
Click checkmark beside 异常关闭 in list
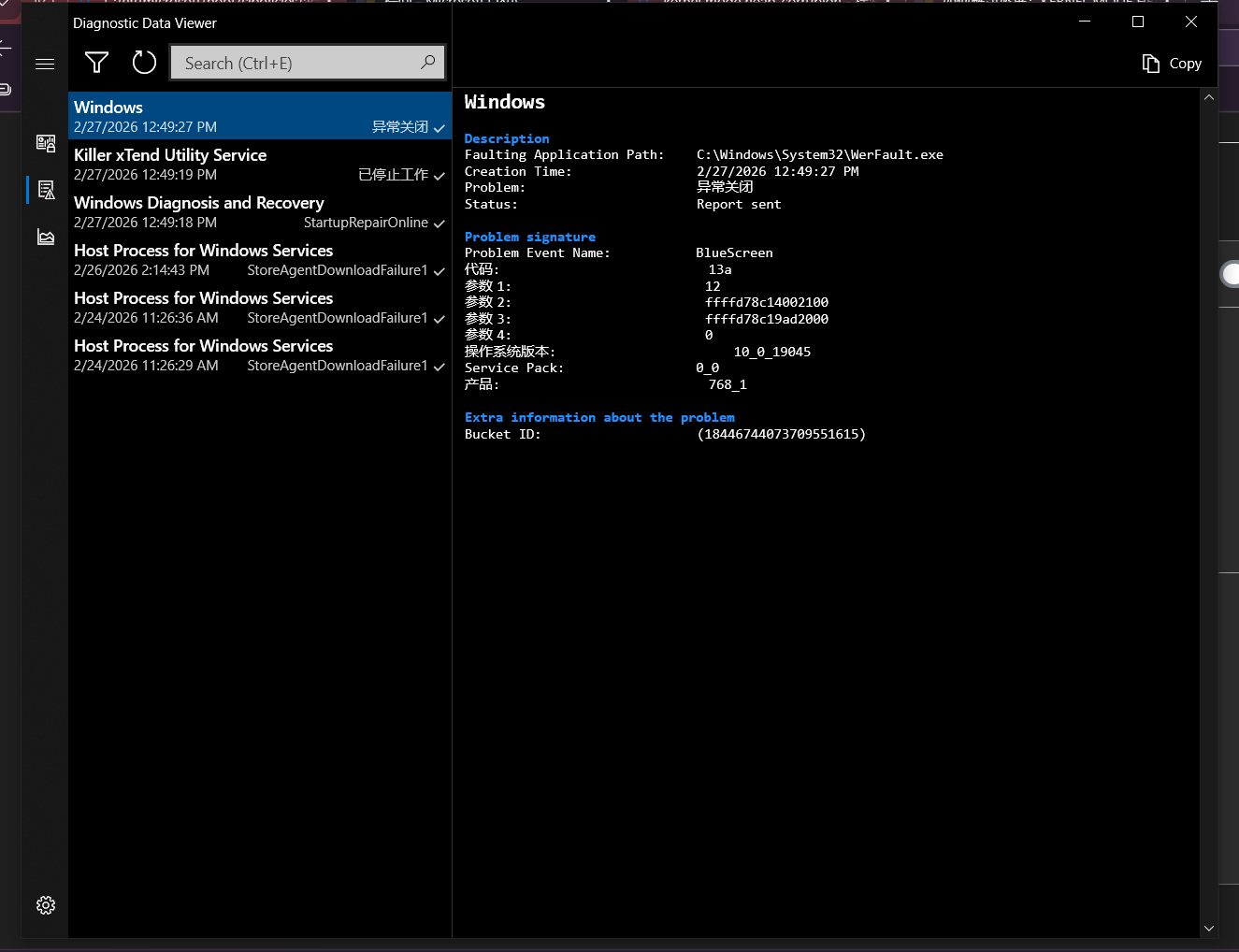(439, 128)
